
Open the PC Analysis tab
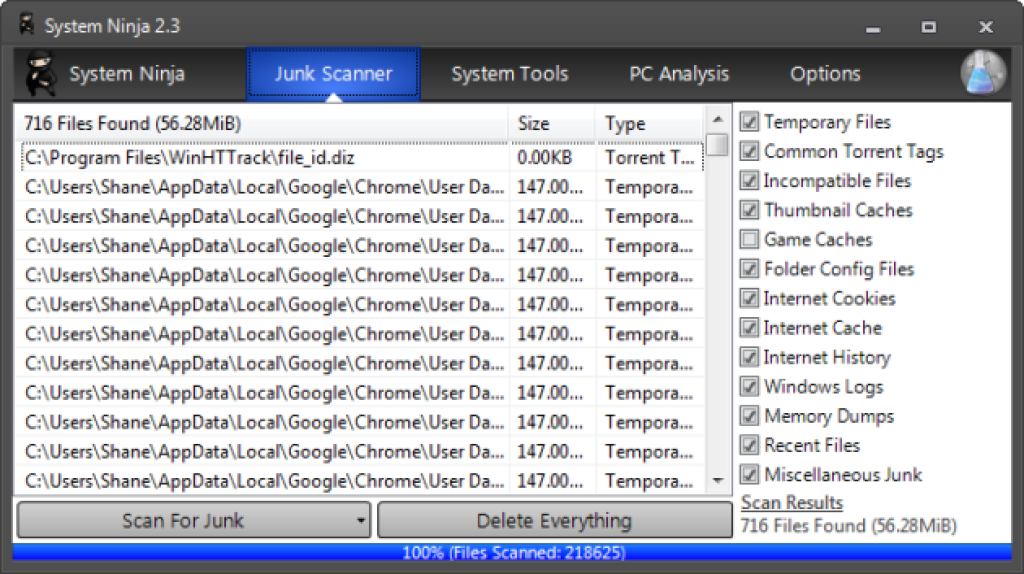click(679, 74)
